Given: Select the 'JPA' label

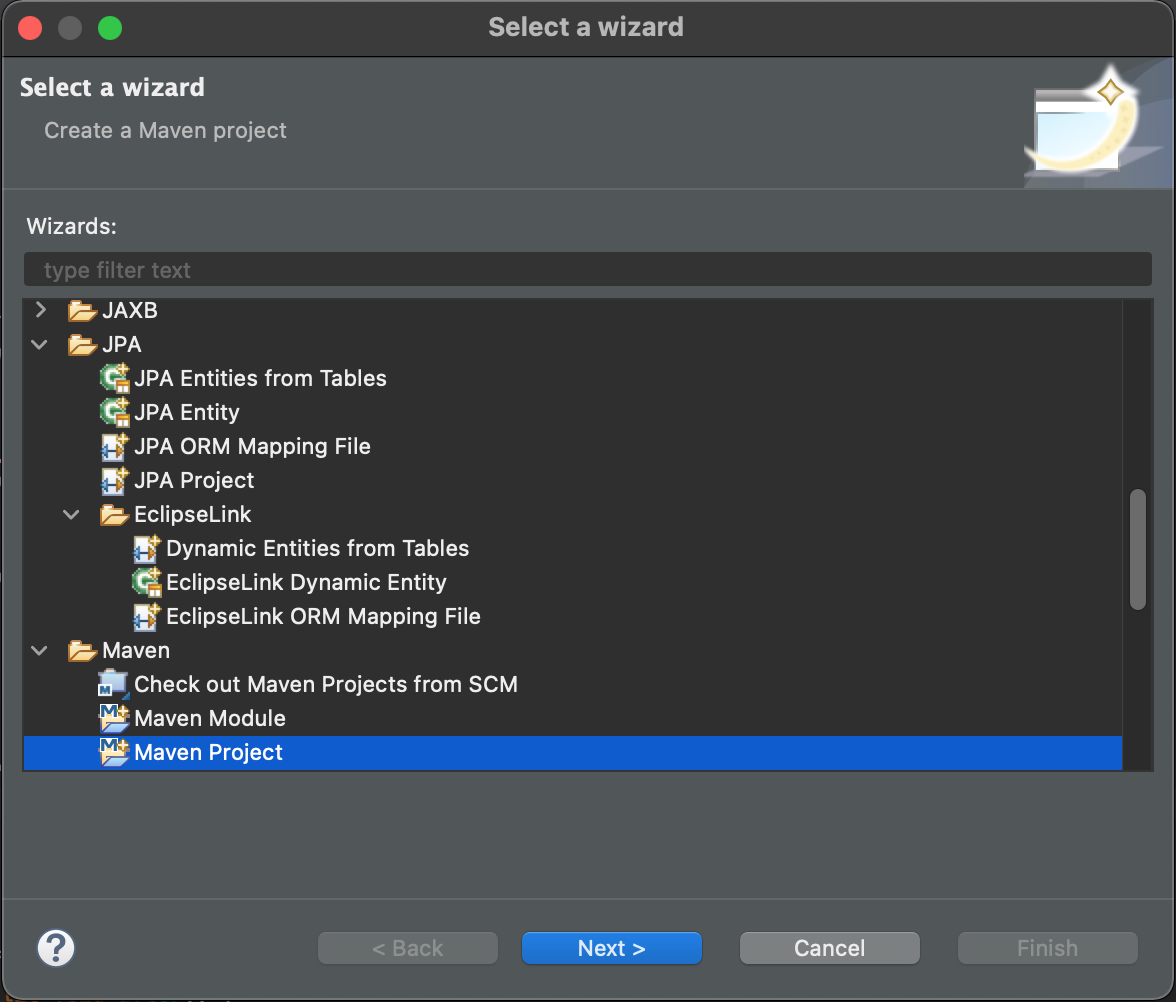Looking at the screenshot, I should tap(122, 344).
